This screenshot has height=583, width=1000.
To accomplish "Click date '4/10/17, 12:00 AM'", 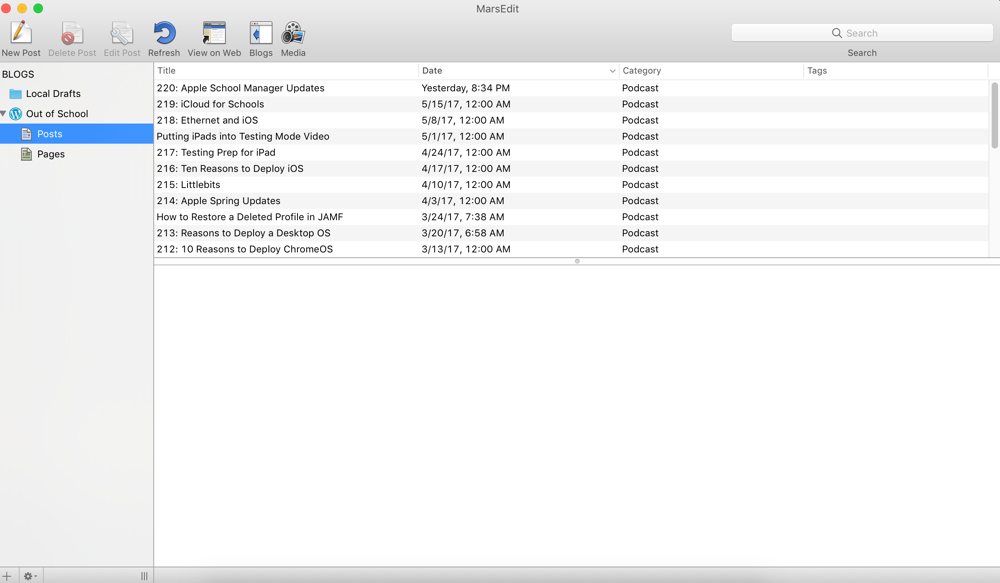I will [466, 184].
